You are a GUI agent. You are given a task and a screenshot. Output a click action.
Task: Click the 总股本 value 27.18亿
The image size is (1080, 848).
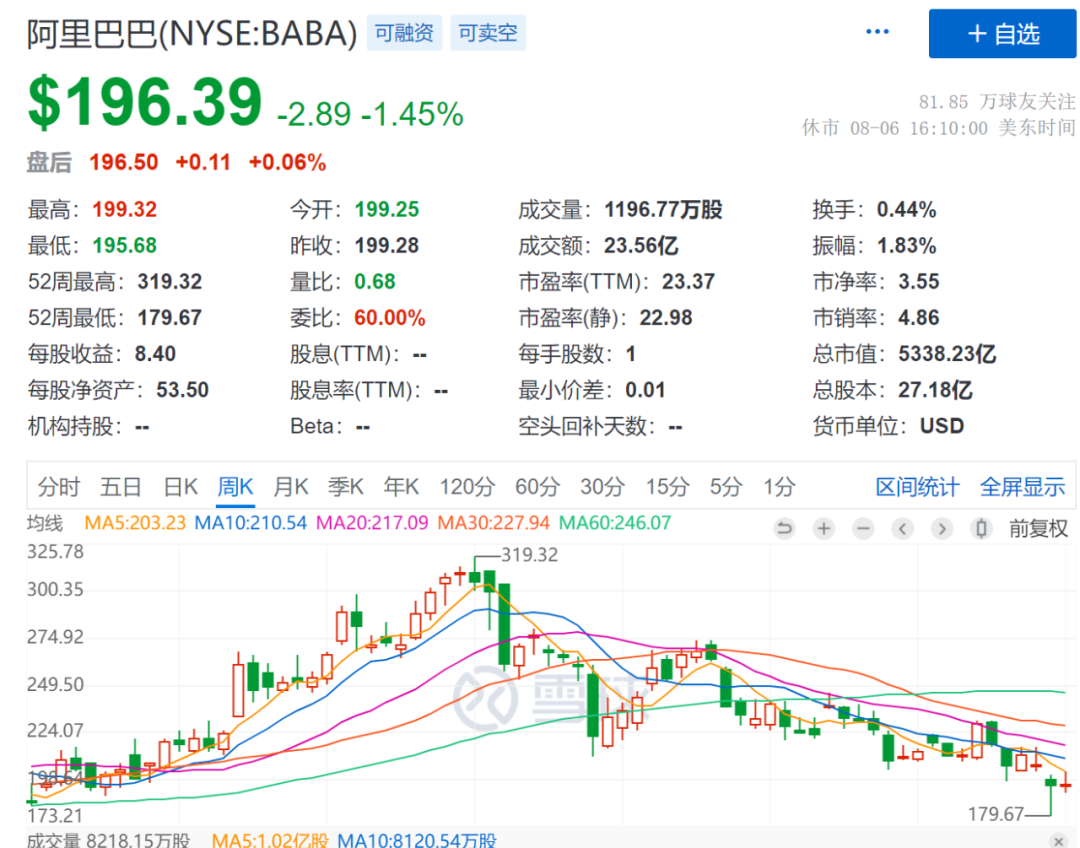click(x=935, y=390)
